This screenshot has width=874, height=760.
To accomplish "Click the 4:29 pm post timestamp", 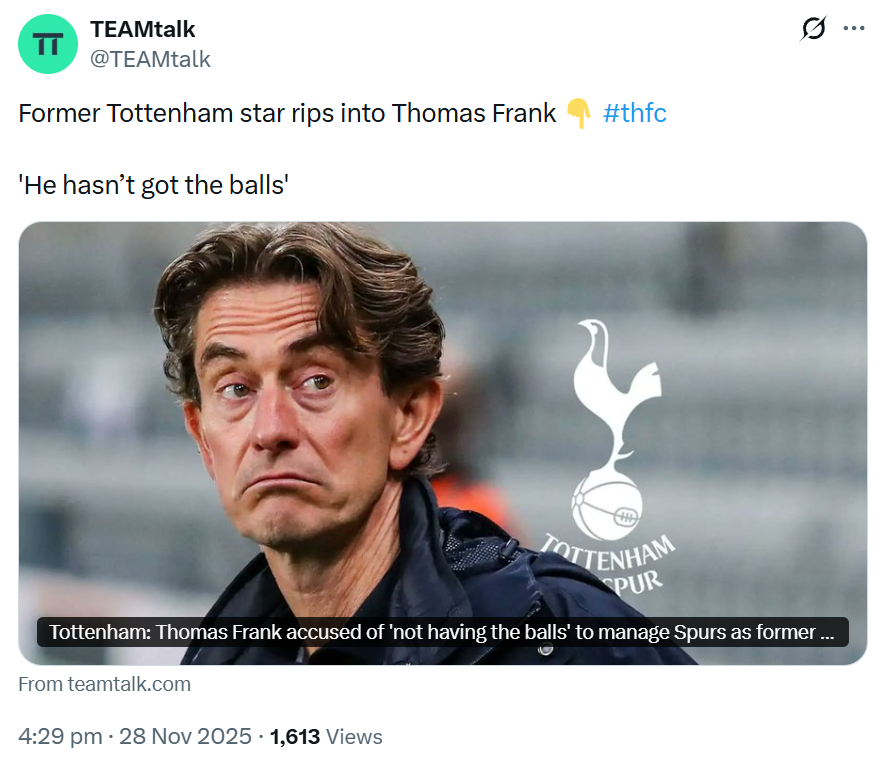I will [x=60, y=737].
